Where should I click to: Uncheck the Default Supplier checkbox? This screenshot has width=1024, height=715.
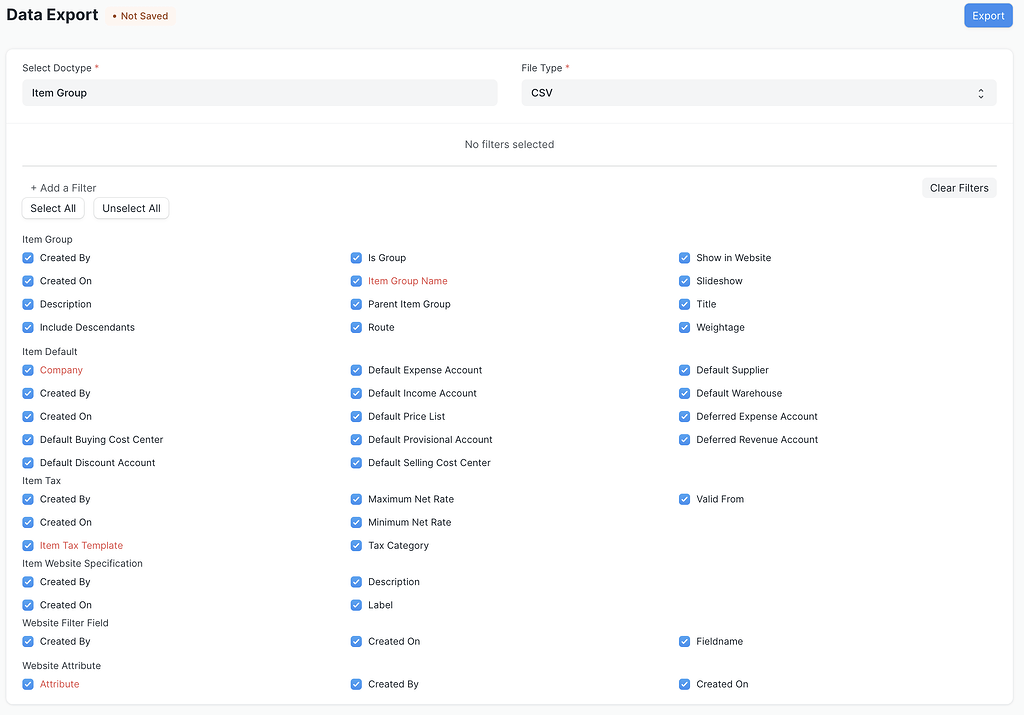pyautogui.click(x=684, y=369)
